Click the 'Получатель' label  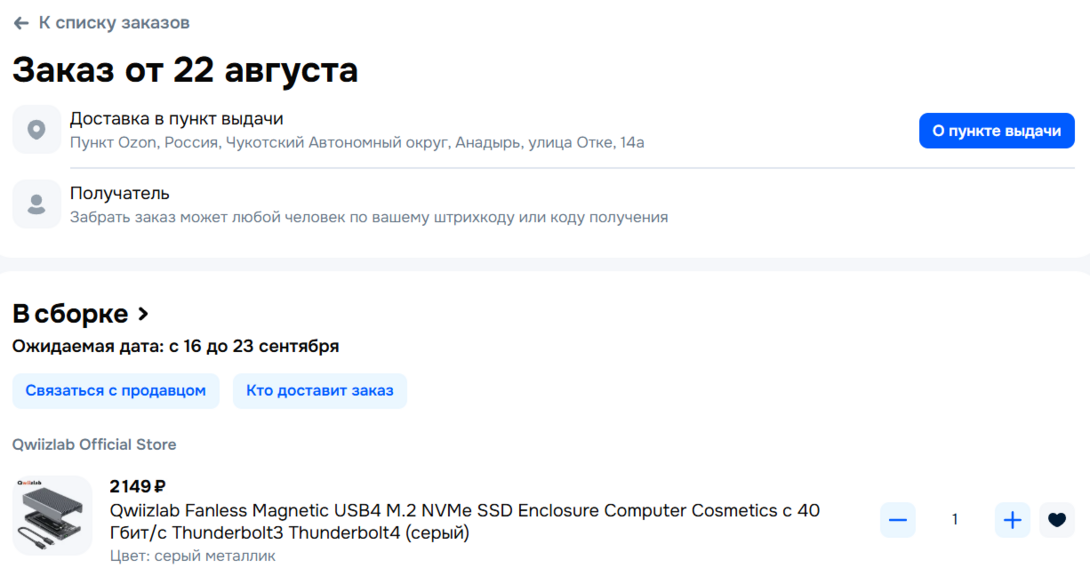[x=120, y=193]
